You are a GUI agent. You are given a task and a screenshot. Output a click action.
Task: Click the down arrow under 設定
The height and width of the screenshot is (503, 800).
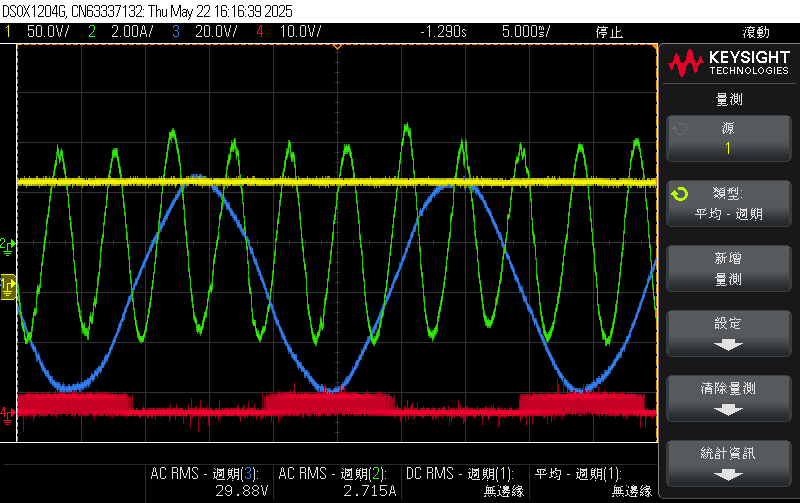click(x=728, y=345)
